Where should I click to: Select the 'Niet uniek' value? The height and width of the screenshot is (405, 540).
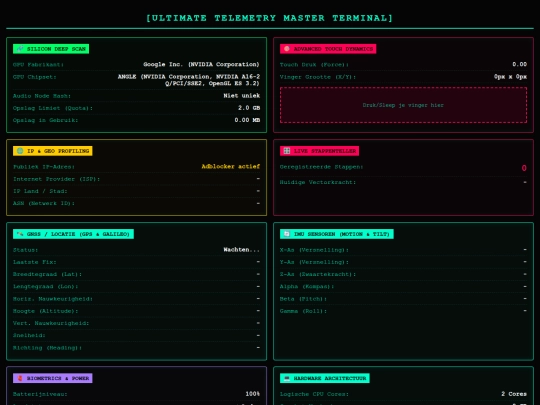(x=242, y=96)
